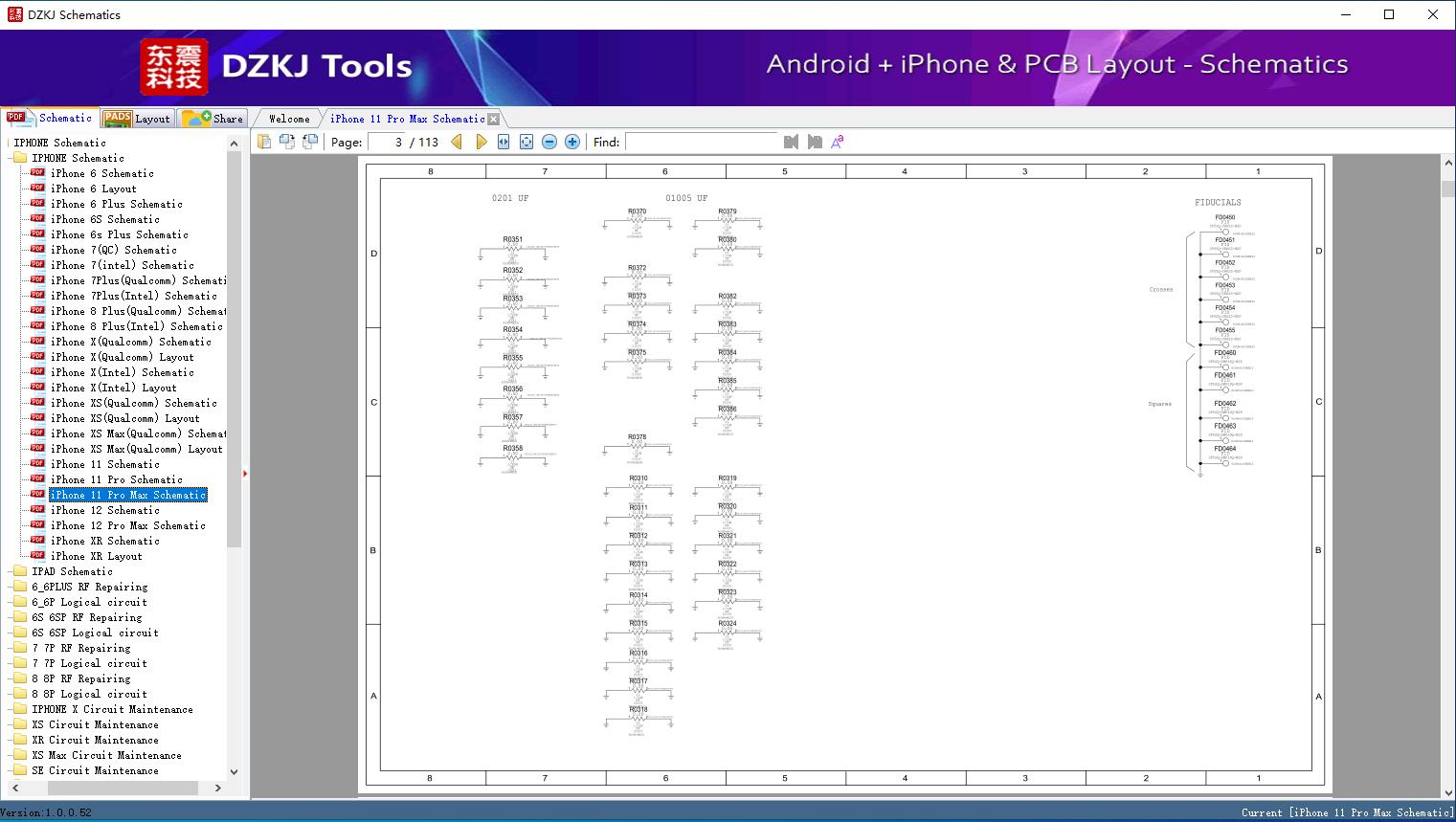
Task: Open iPhone X(Qualcomm) Layout
Action: pos(123,357)
